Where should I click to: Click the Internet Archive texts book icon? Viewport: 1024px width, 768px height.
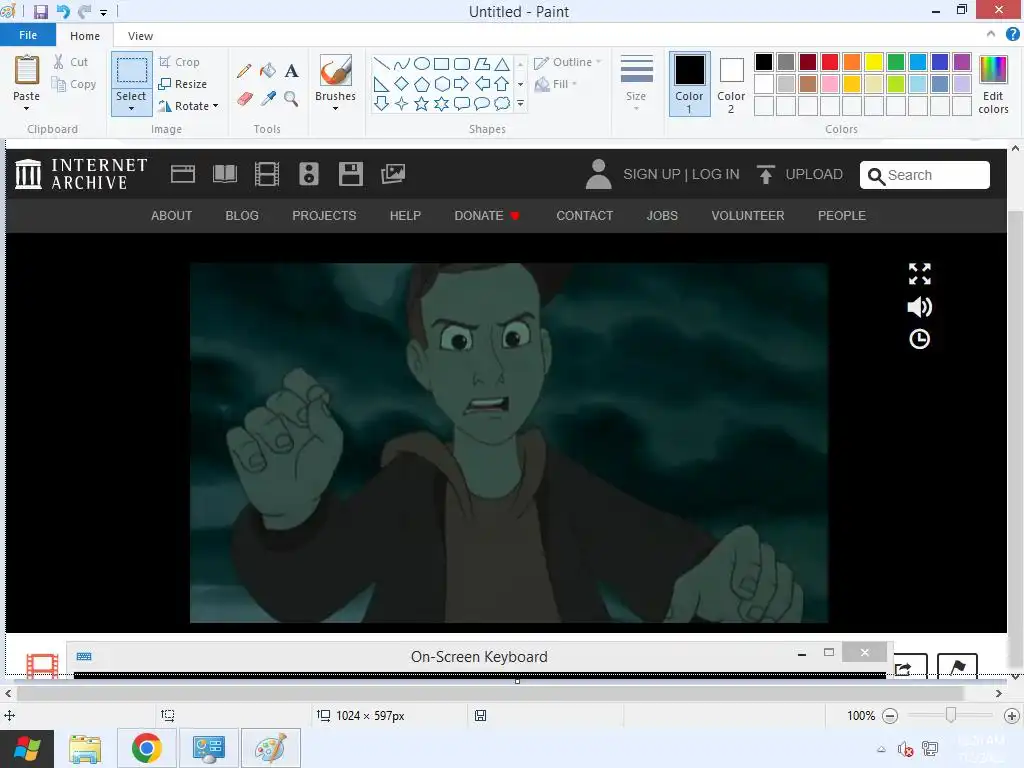click(225, 174)
